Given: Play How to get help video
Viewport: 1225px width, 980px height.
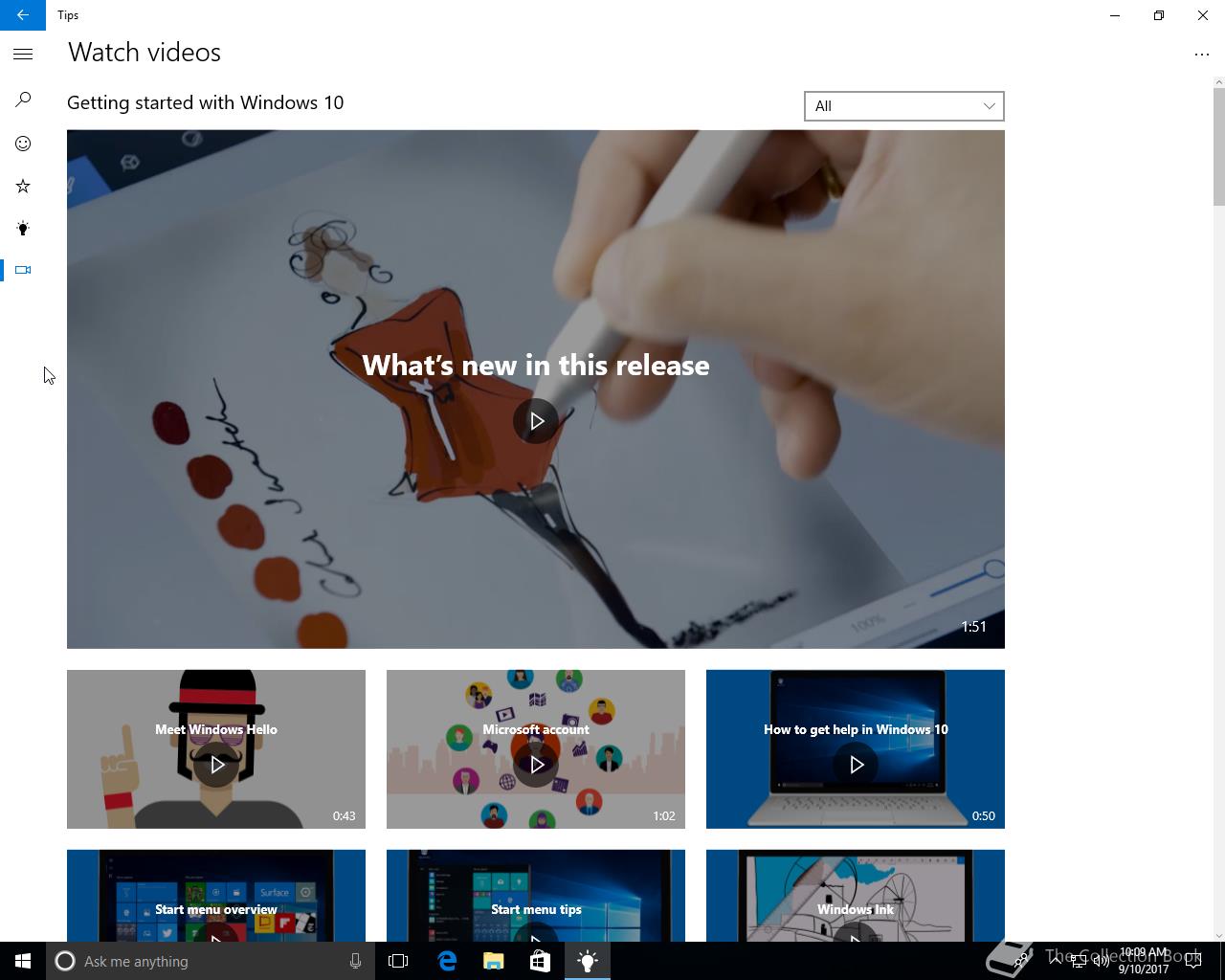Looking at the screenshot, I should tap(856, 765).
